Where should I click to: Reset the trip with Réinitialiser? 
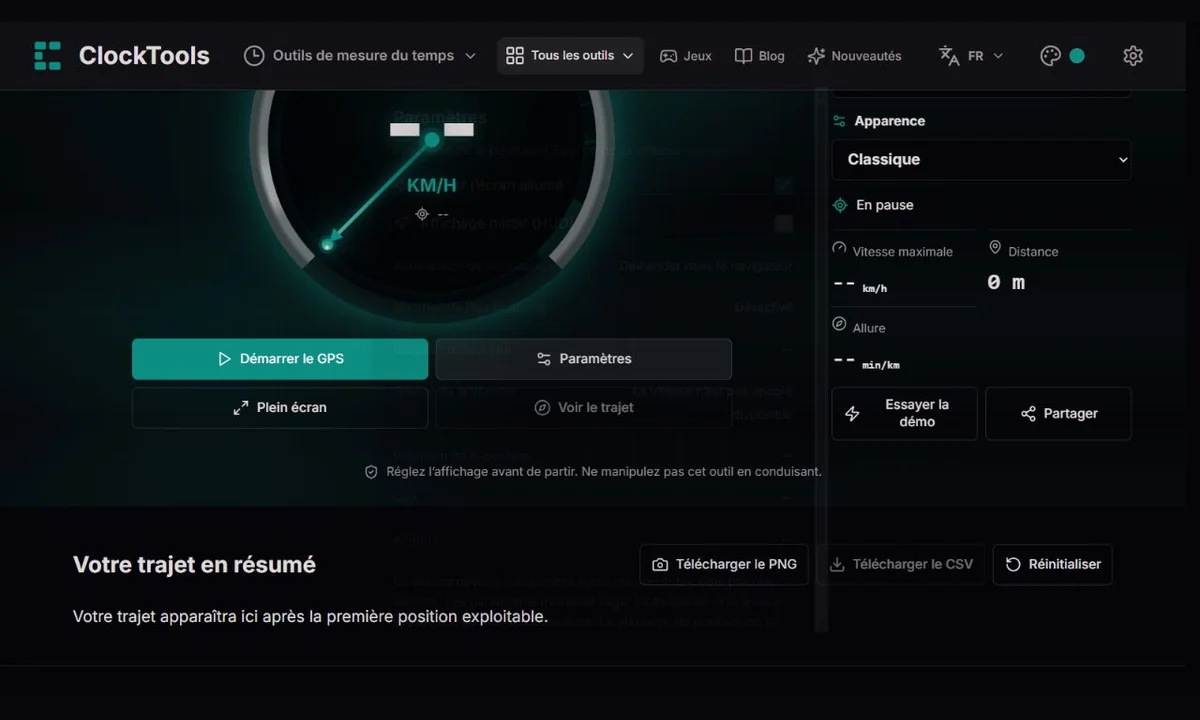pyautogui.click(x=1052, y=565)
